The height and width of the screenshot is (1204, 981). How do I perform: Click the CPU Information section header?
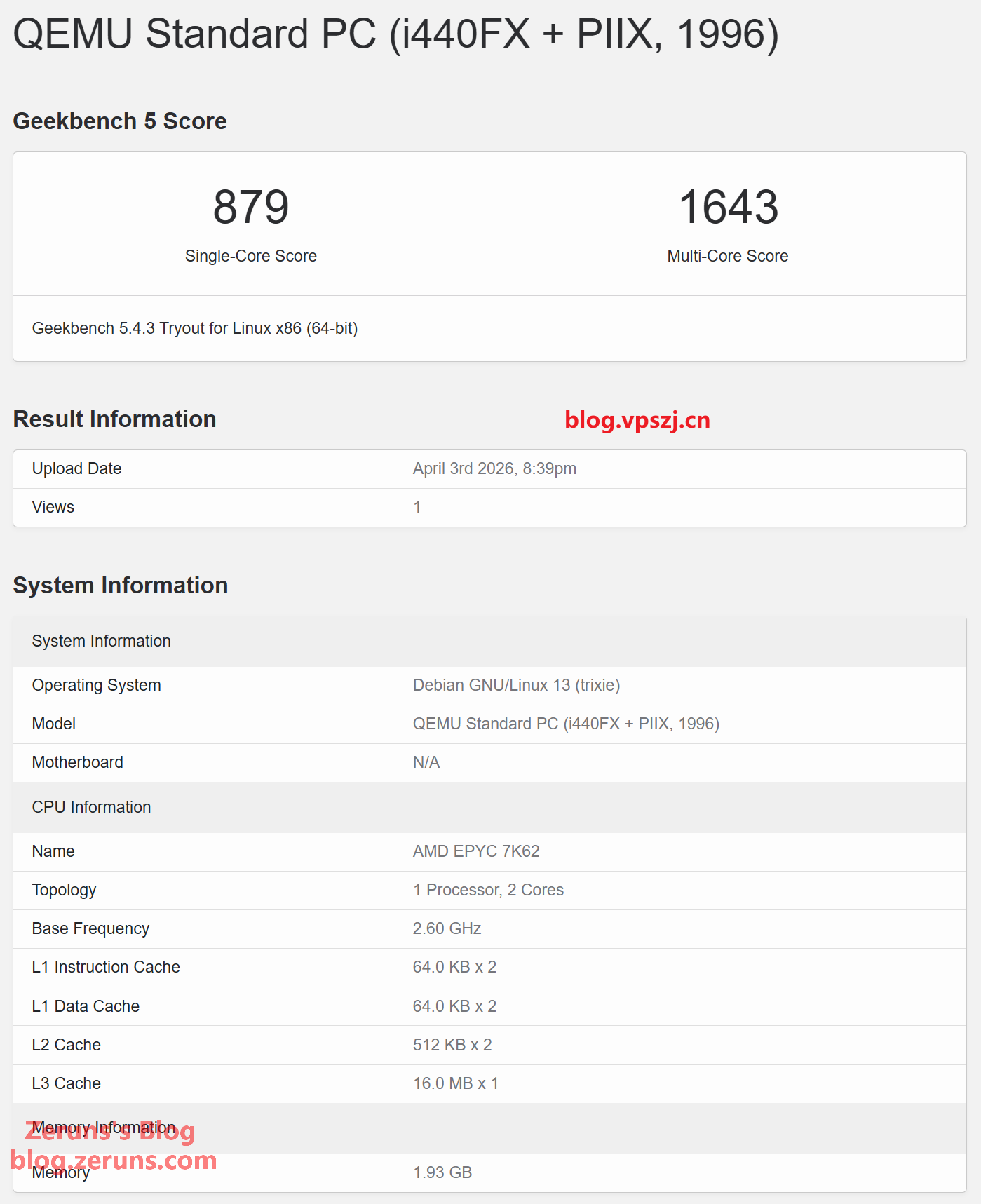91,807
